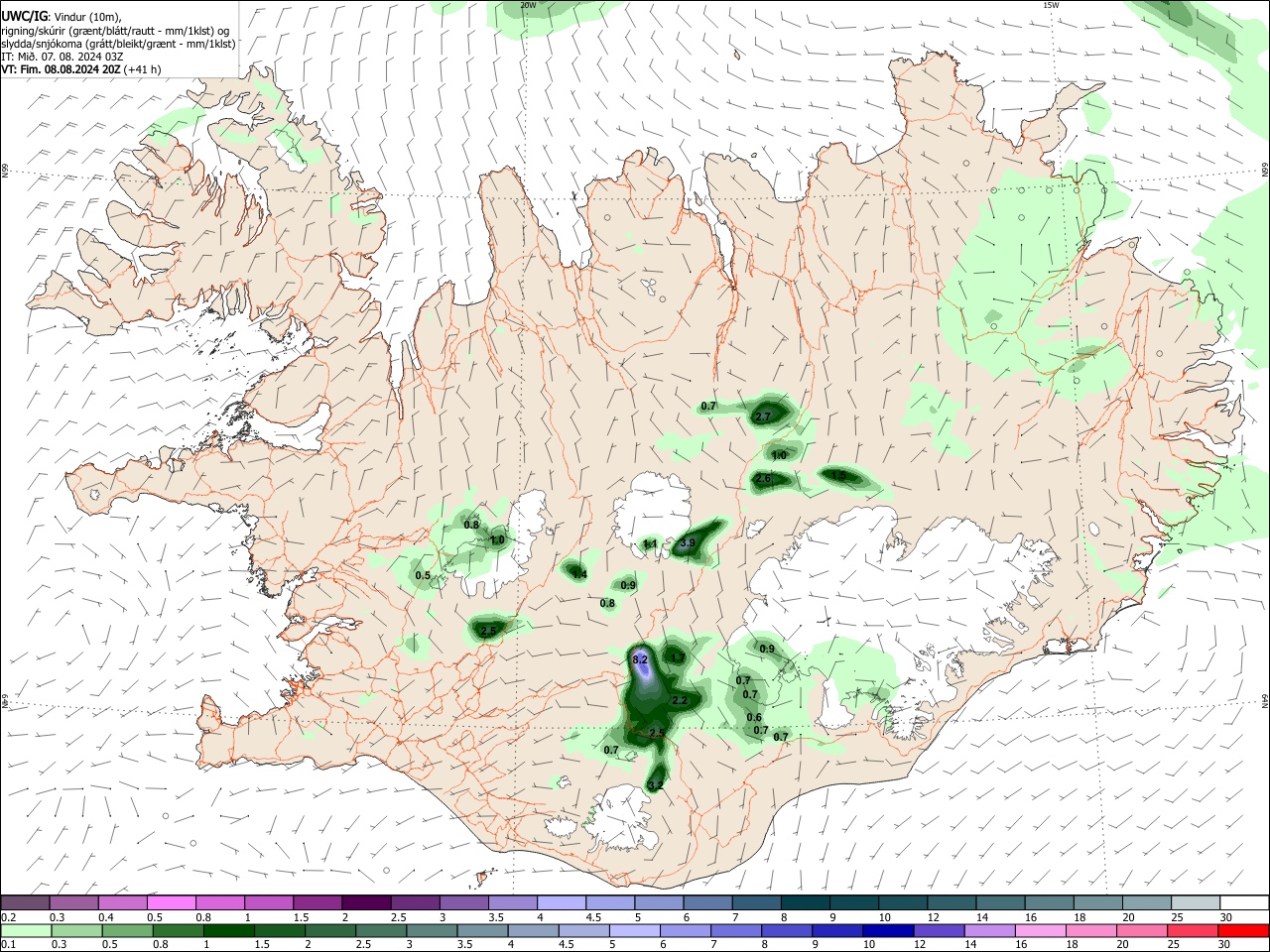The image size is (1270, 952).
Task: Click the 0.5 precipitation value in the west
Action: click(423, 575)
